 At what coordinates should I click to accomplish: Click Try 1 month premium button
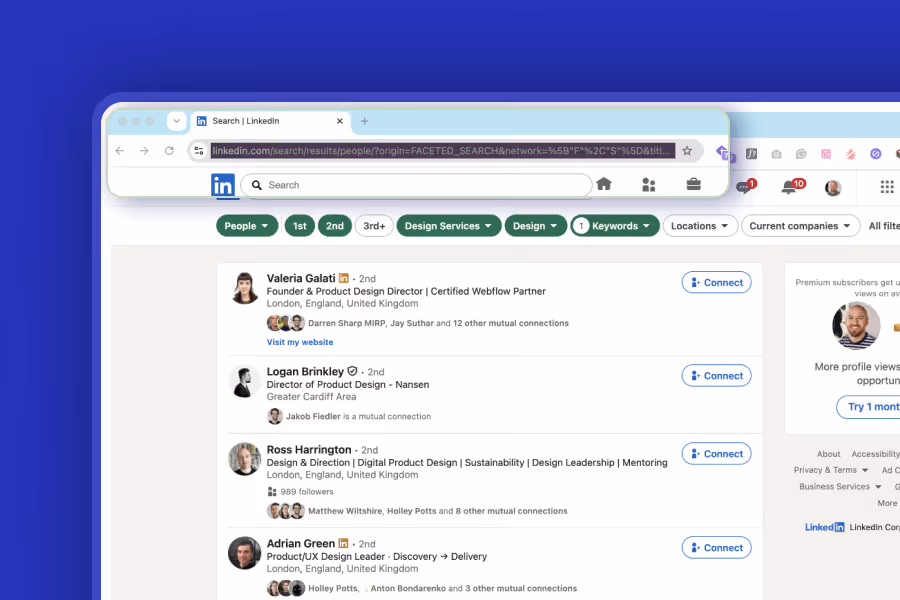point(868,407)
